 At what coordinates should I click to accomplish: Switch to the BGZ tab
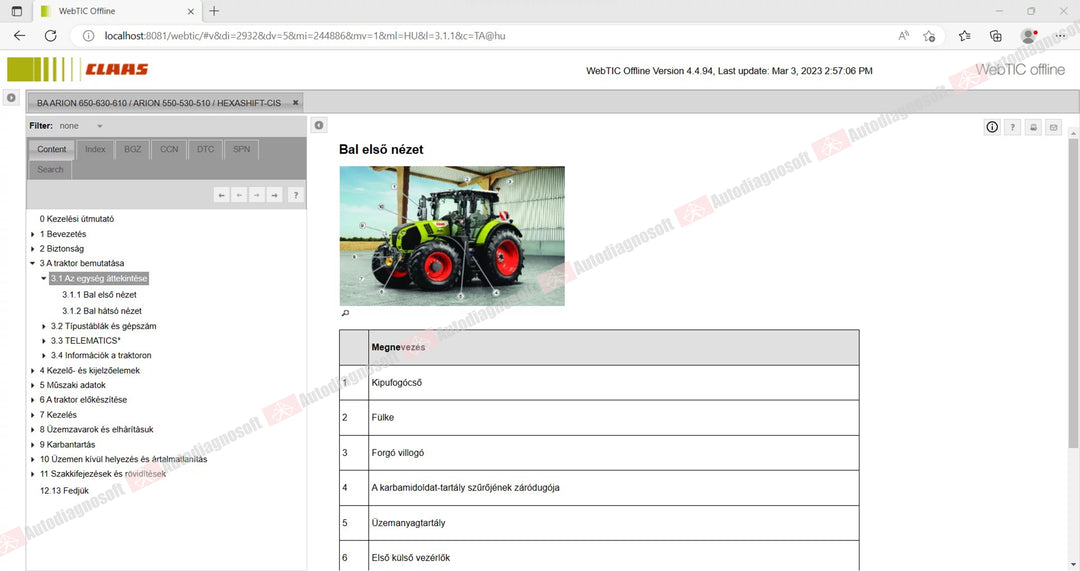point(132,149)
